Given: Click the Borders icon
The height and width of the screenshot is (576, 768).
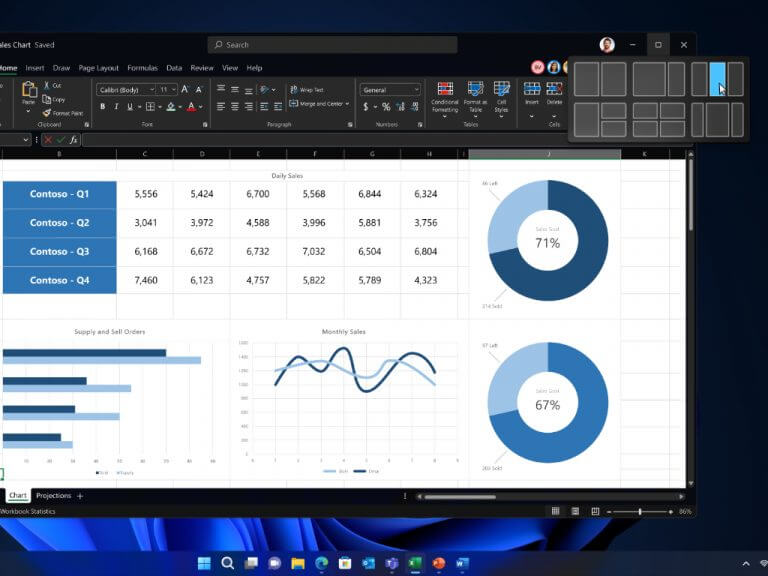Looking at the screenshot, I should 150,106.
